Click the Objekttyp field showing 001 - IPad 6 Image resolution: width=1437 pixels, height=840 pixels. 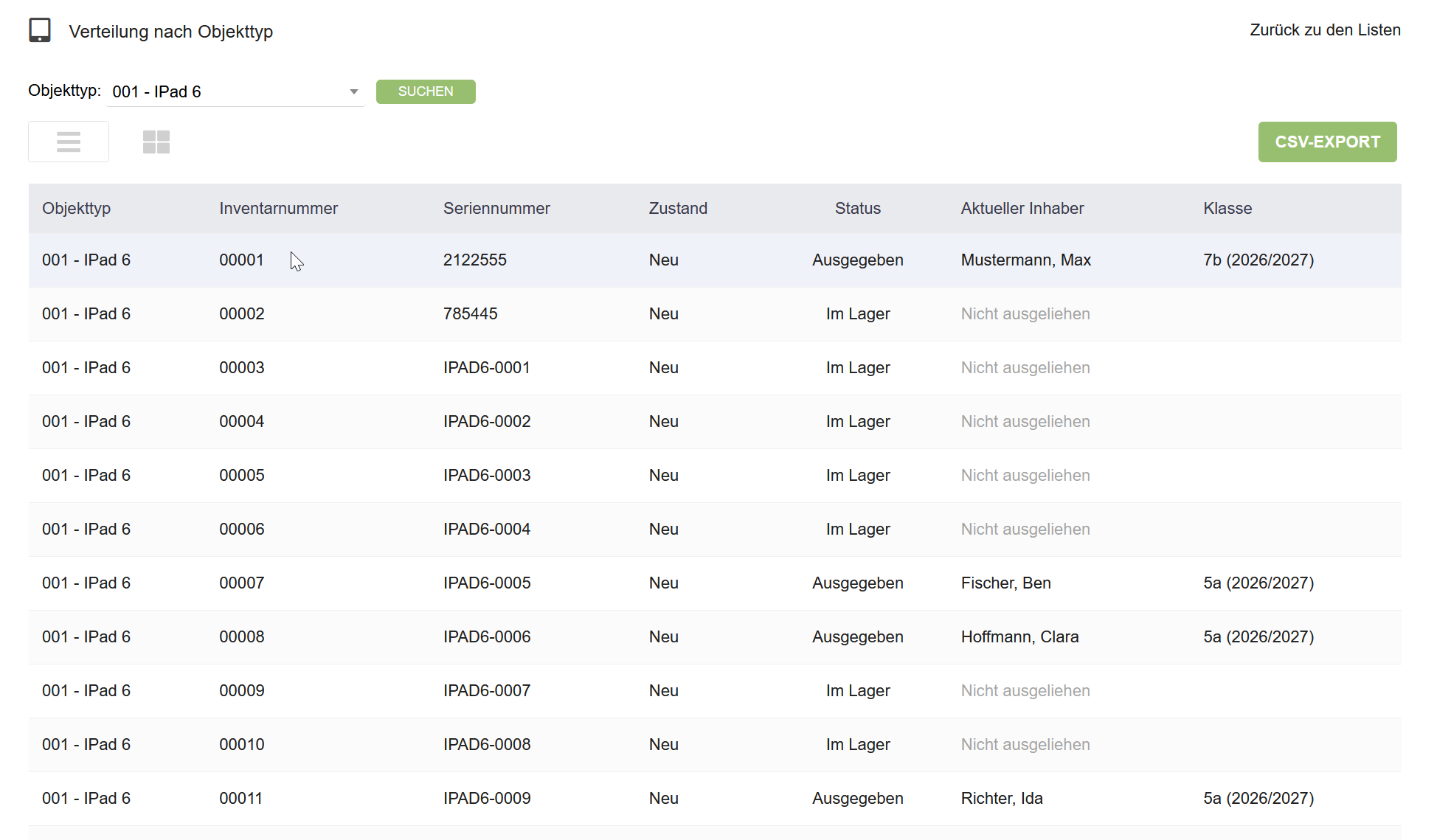(x=235, y=91)
